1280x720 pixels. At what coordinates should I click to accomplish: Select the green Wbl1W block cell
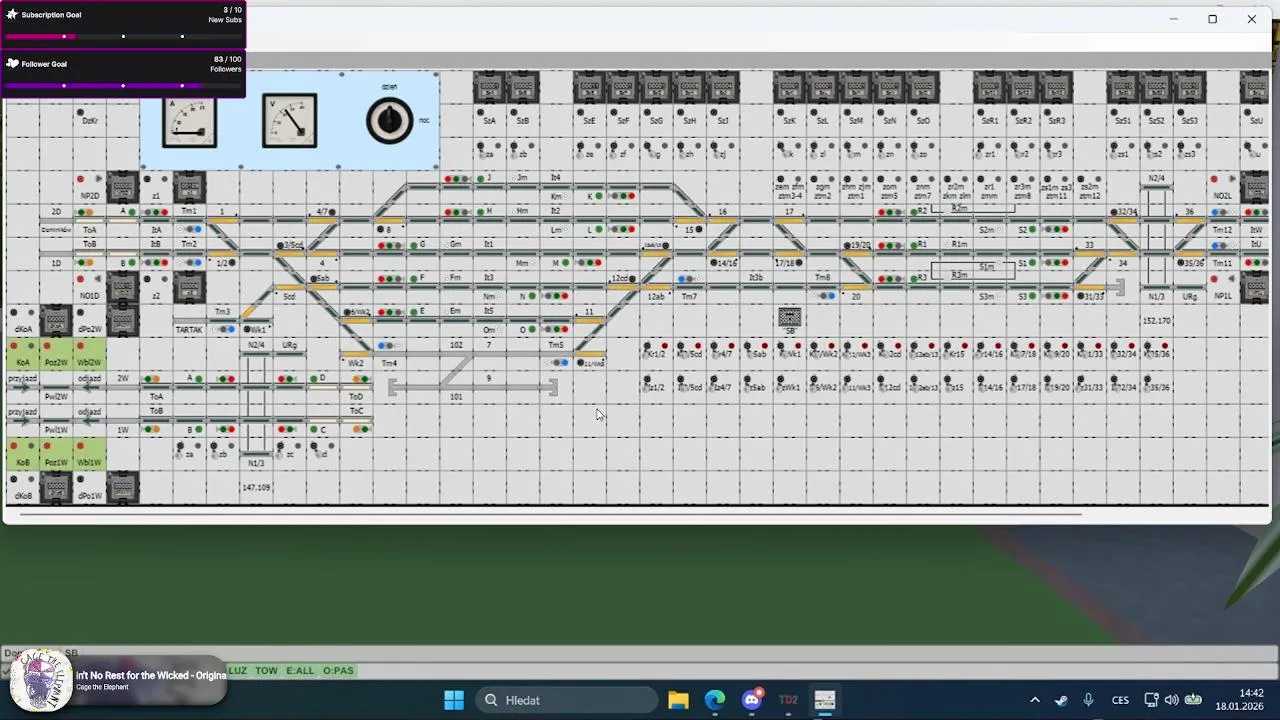coord(89,454)
